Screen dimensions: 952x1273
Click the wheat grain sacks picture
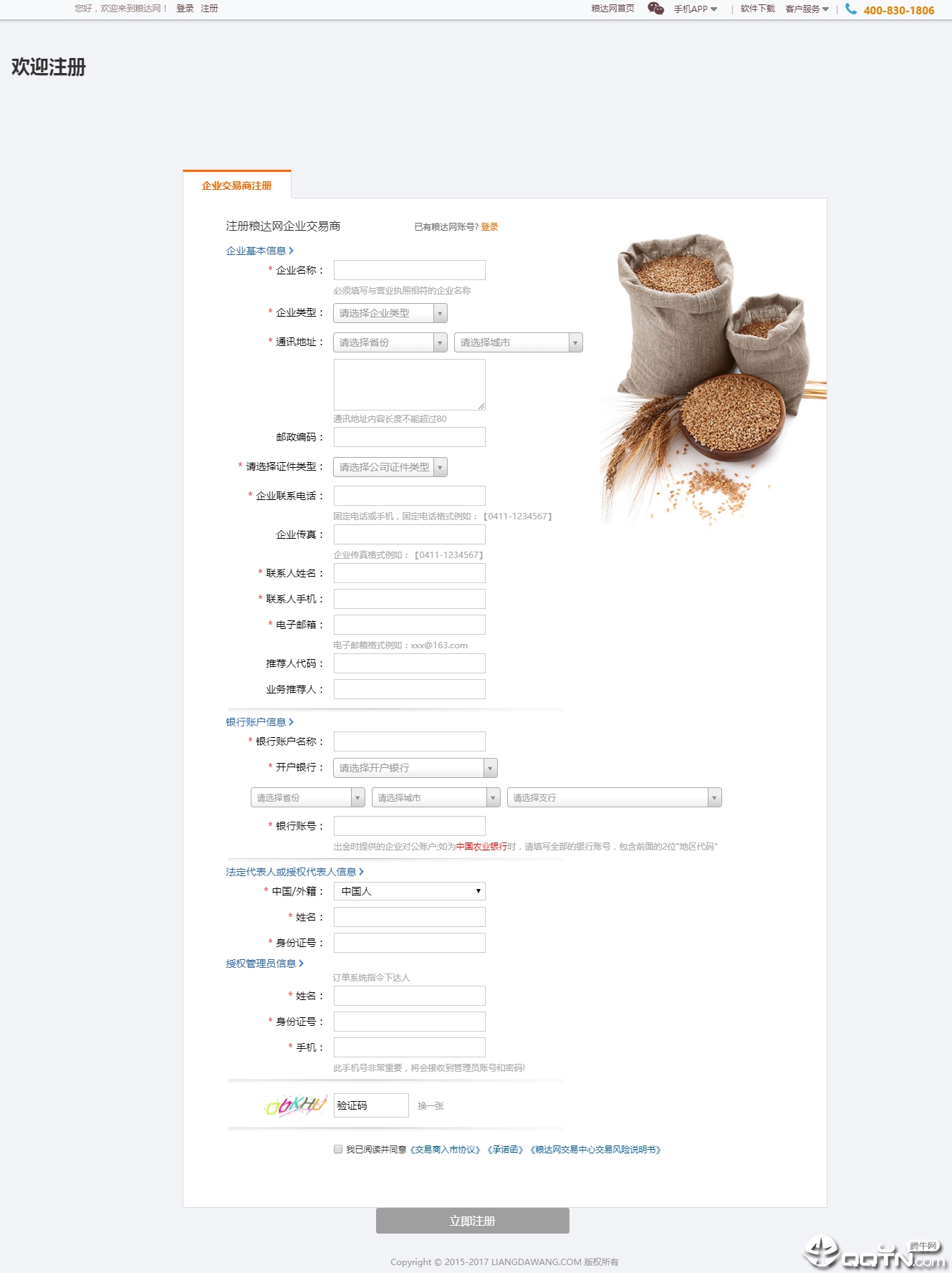tap(712, 376)
